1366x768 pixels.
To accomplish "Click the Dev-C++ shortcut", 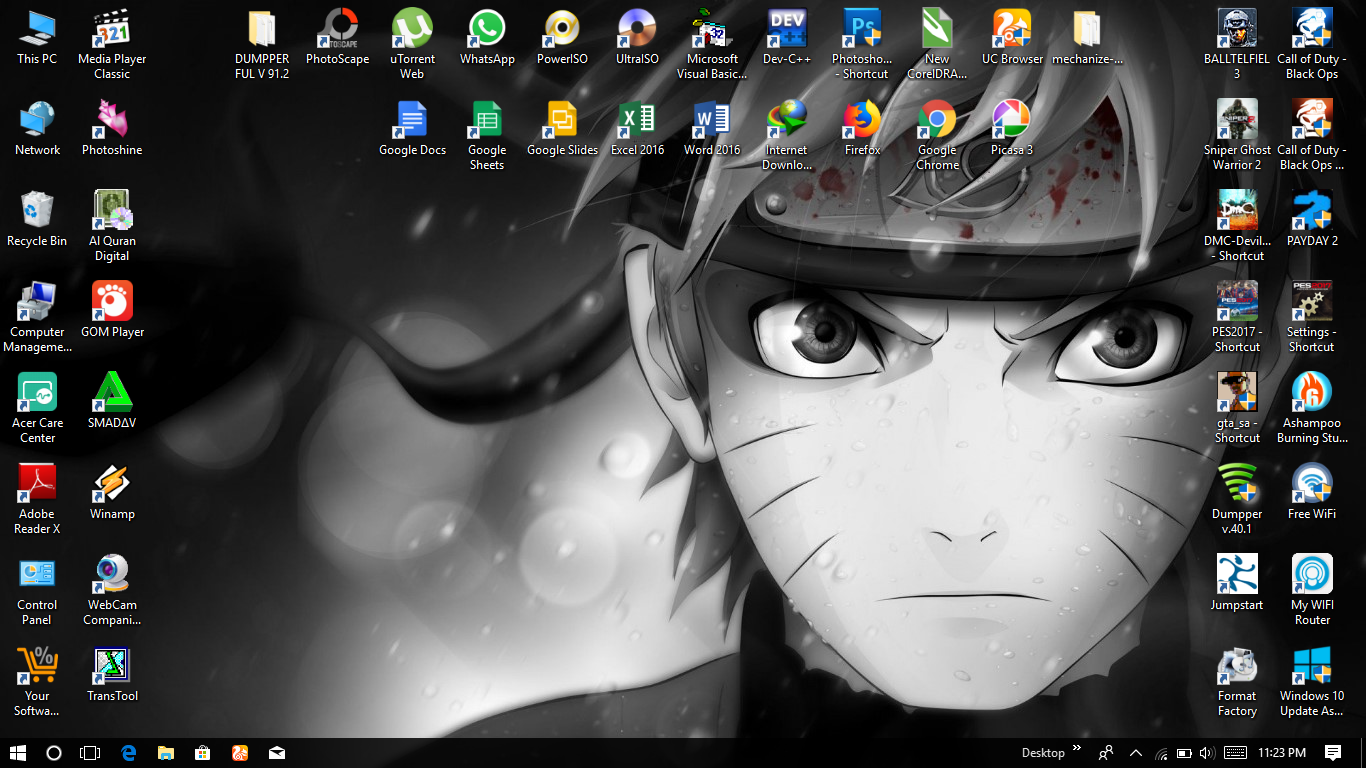I will tap(787, 29).
